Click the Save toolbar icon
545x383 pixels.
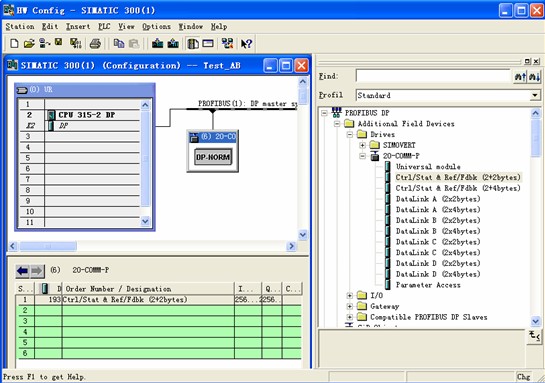point(58,43)
